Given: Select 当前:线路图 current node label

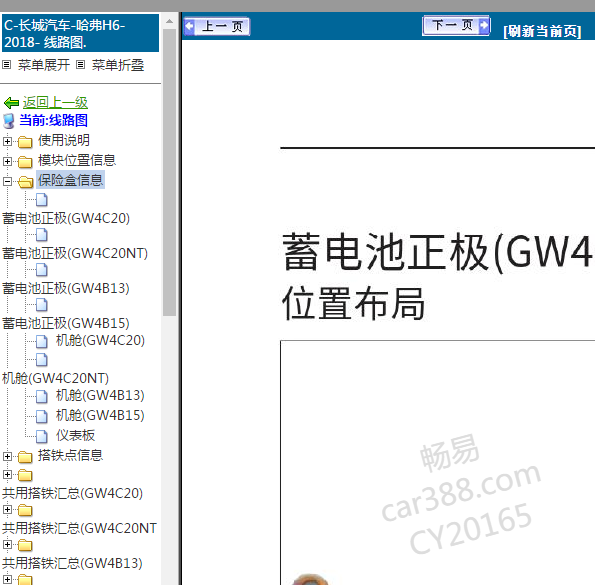Looking at the screenshot, I should click(54, 120).
